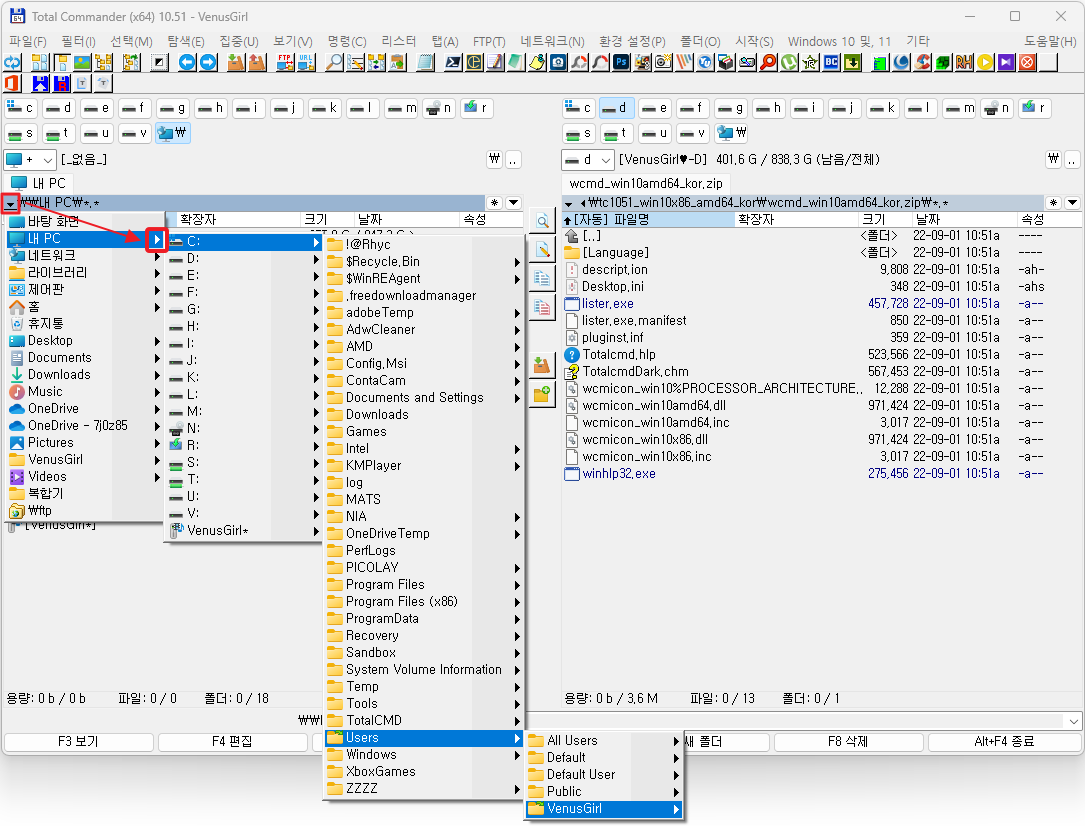Click the command line history dropdown arrow

coord(1073,721)
